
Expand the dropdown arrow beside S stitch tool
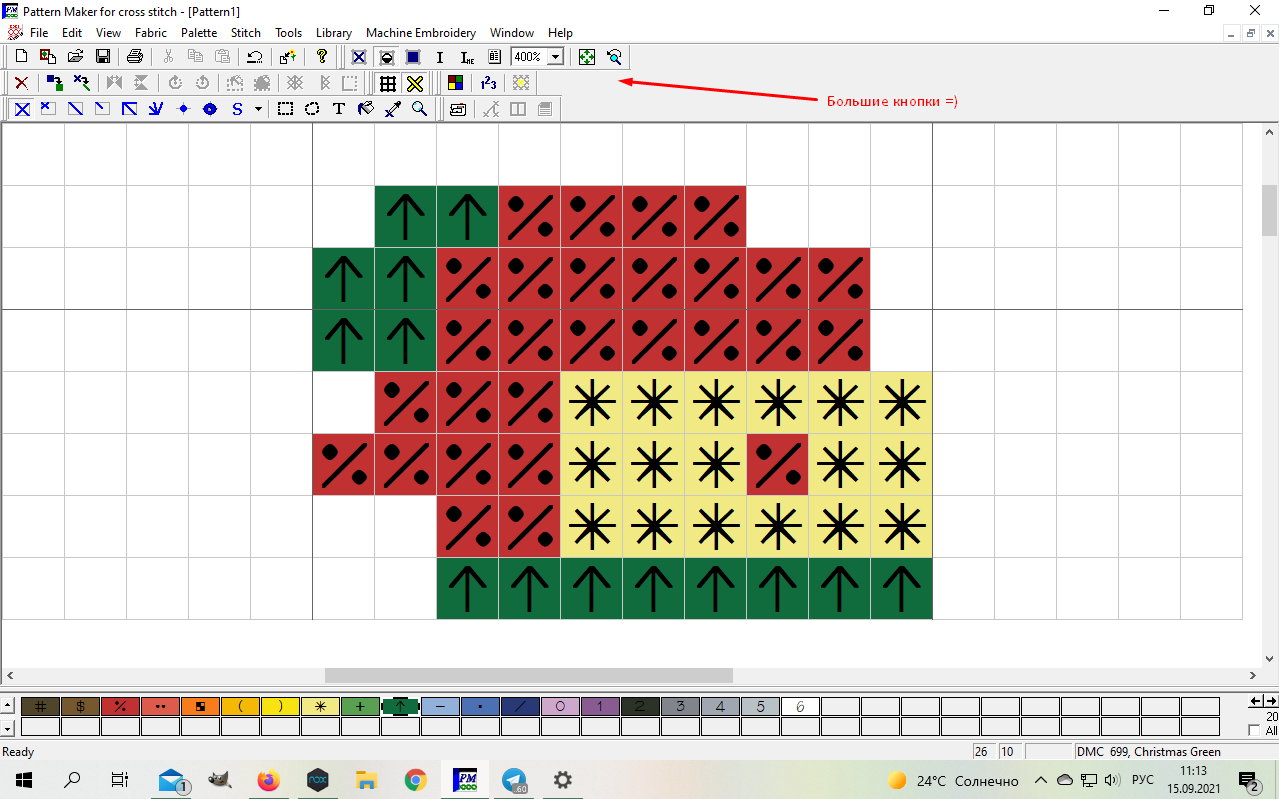click(x=258, y=109)
